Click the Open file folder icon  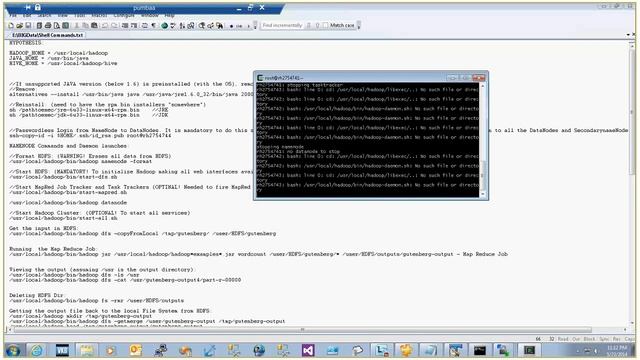click(x=20, y=25)
